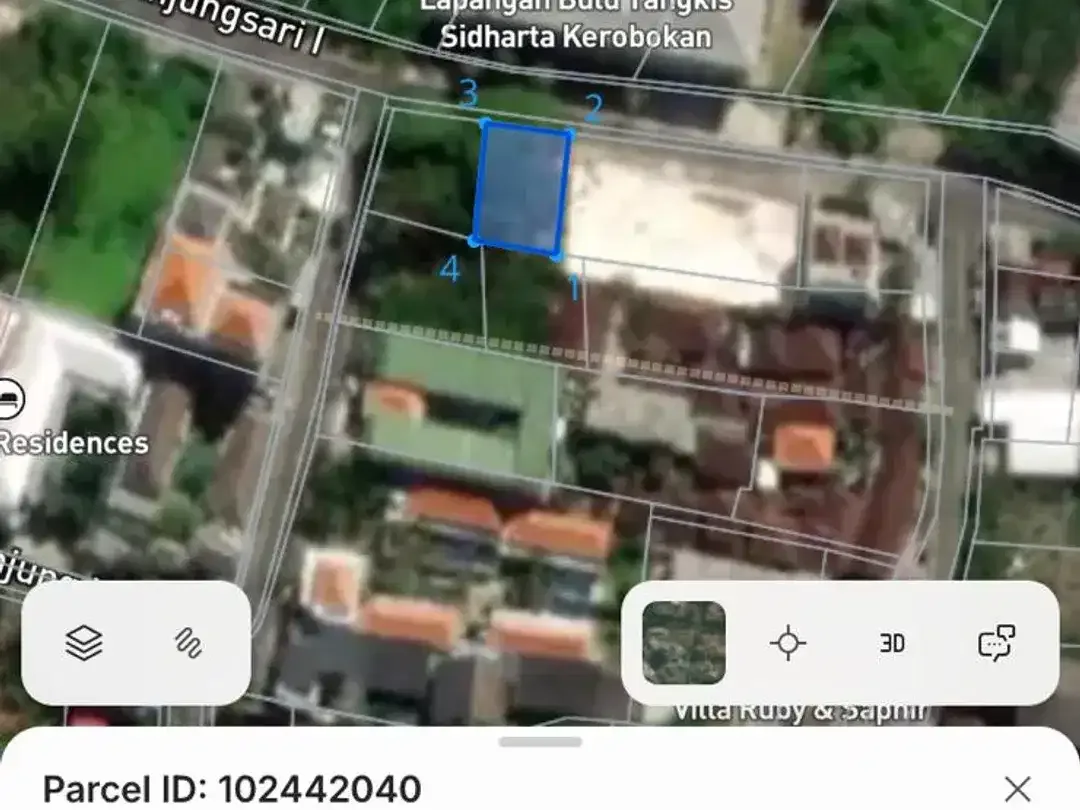Click the panel handle above the parcel details
The width and height of the screenshot is (1080, 810).
click(x=541, y=742)
